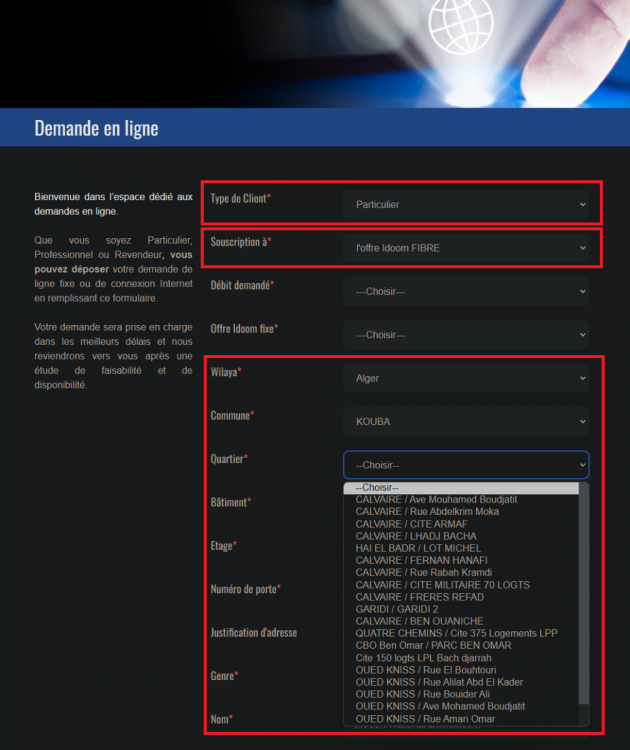Open the Souscription à dropdown
The image size is (630, 750).
tap(466, 248)
